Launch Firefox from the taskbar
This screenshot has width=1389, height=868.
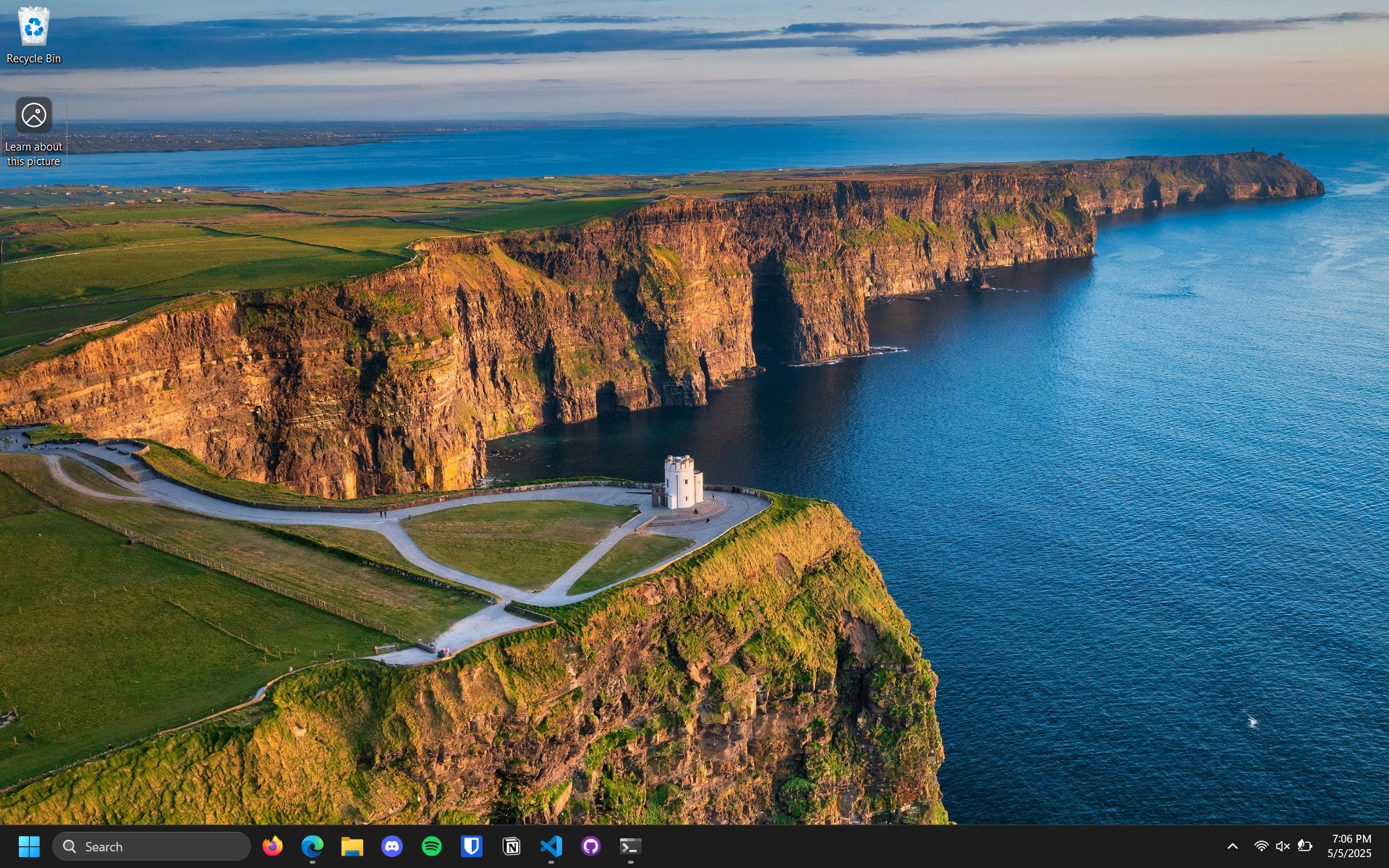click(273, 846)
